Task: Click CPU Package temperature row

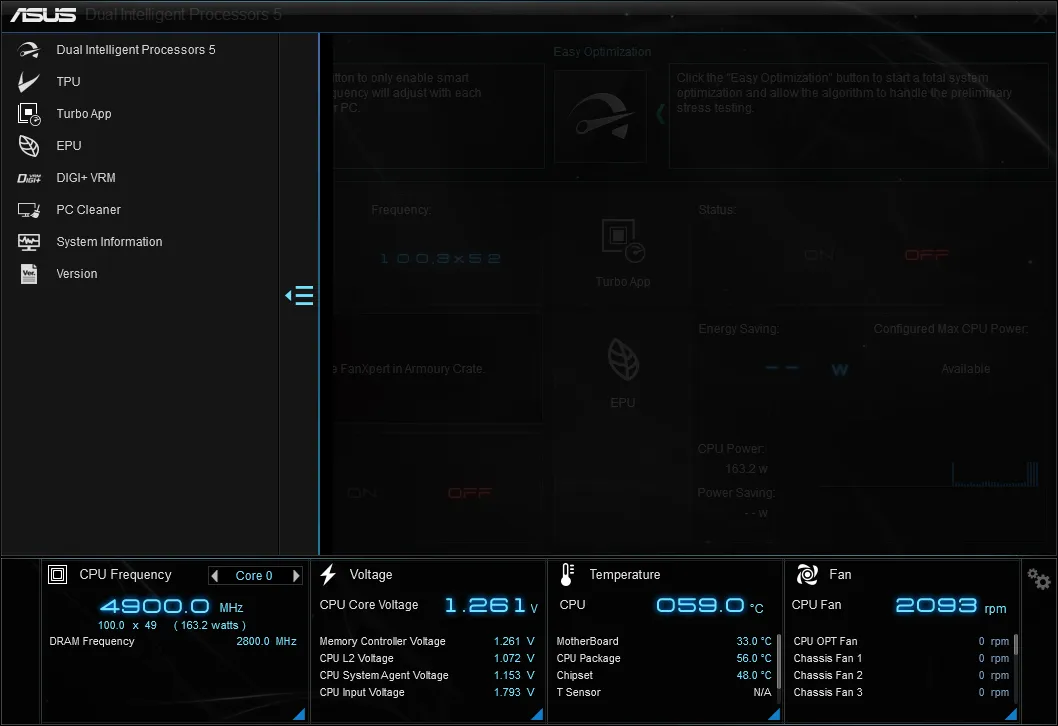Action: (x=663, y=659)
